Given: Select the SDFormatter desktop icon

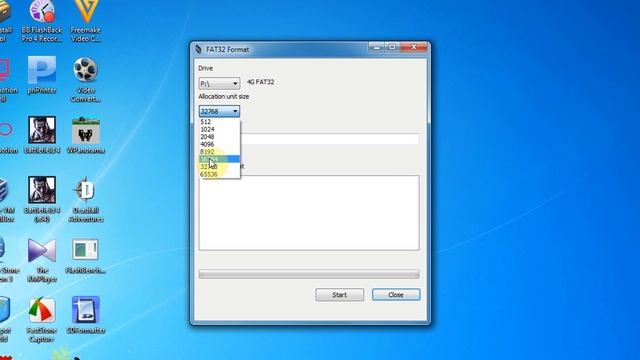Looking at the screenshot, I should (86, 315).
